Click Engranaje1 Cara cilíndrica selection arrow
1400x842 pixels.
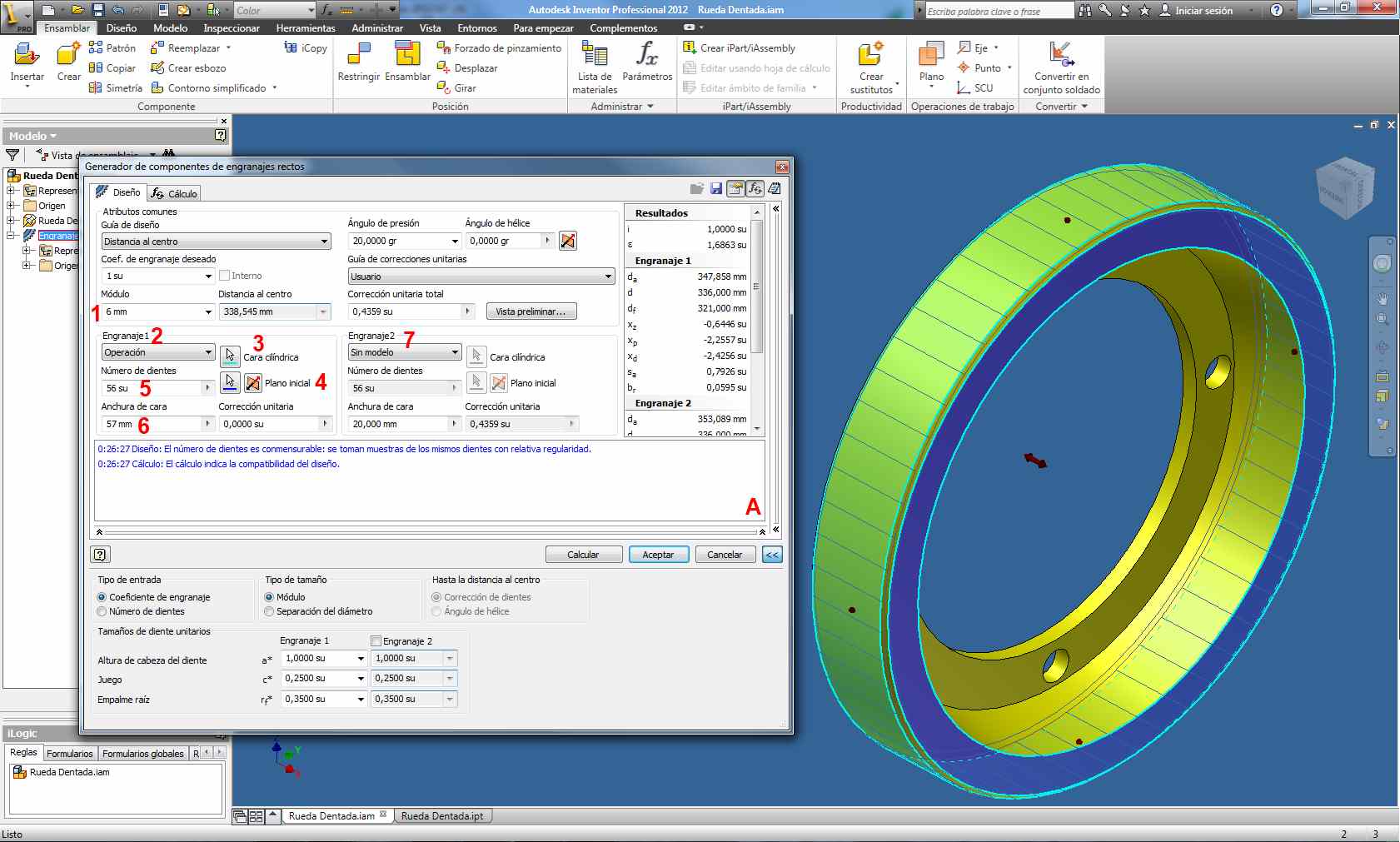point(230,356)
